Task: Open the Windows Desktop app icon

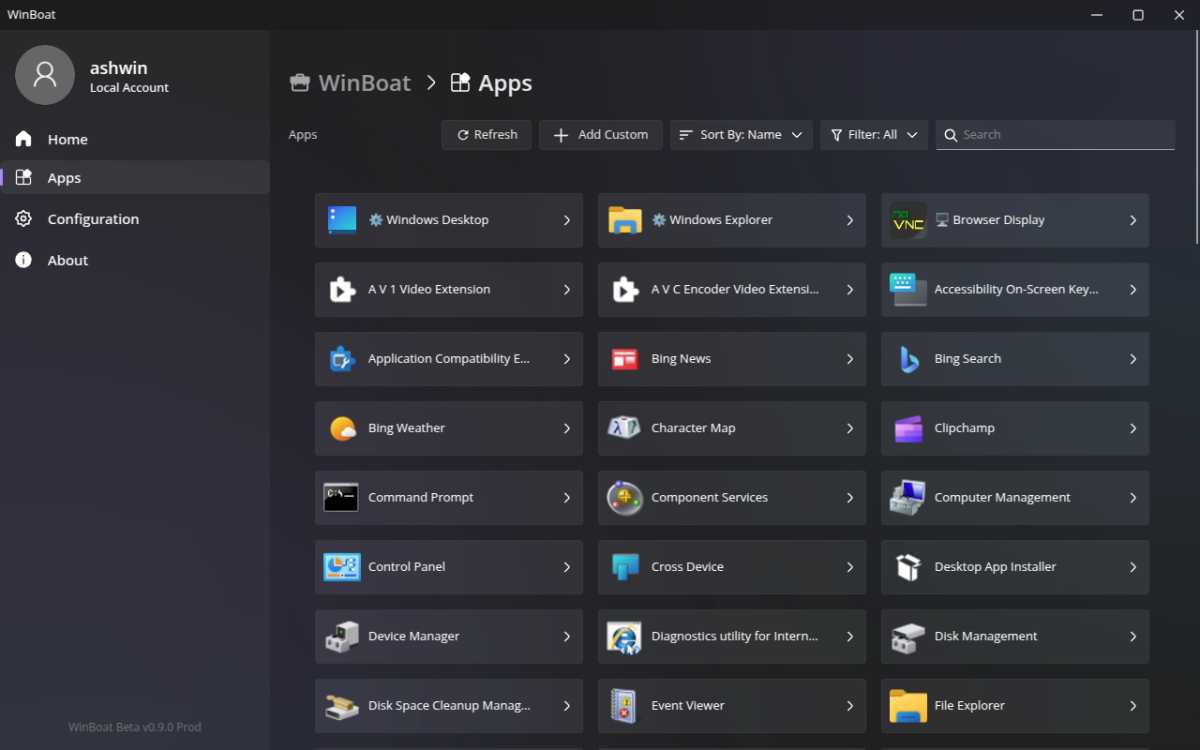Action: pyautogui.click(x=341, y=220)
